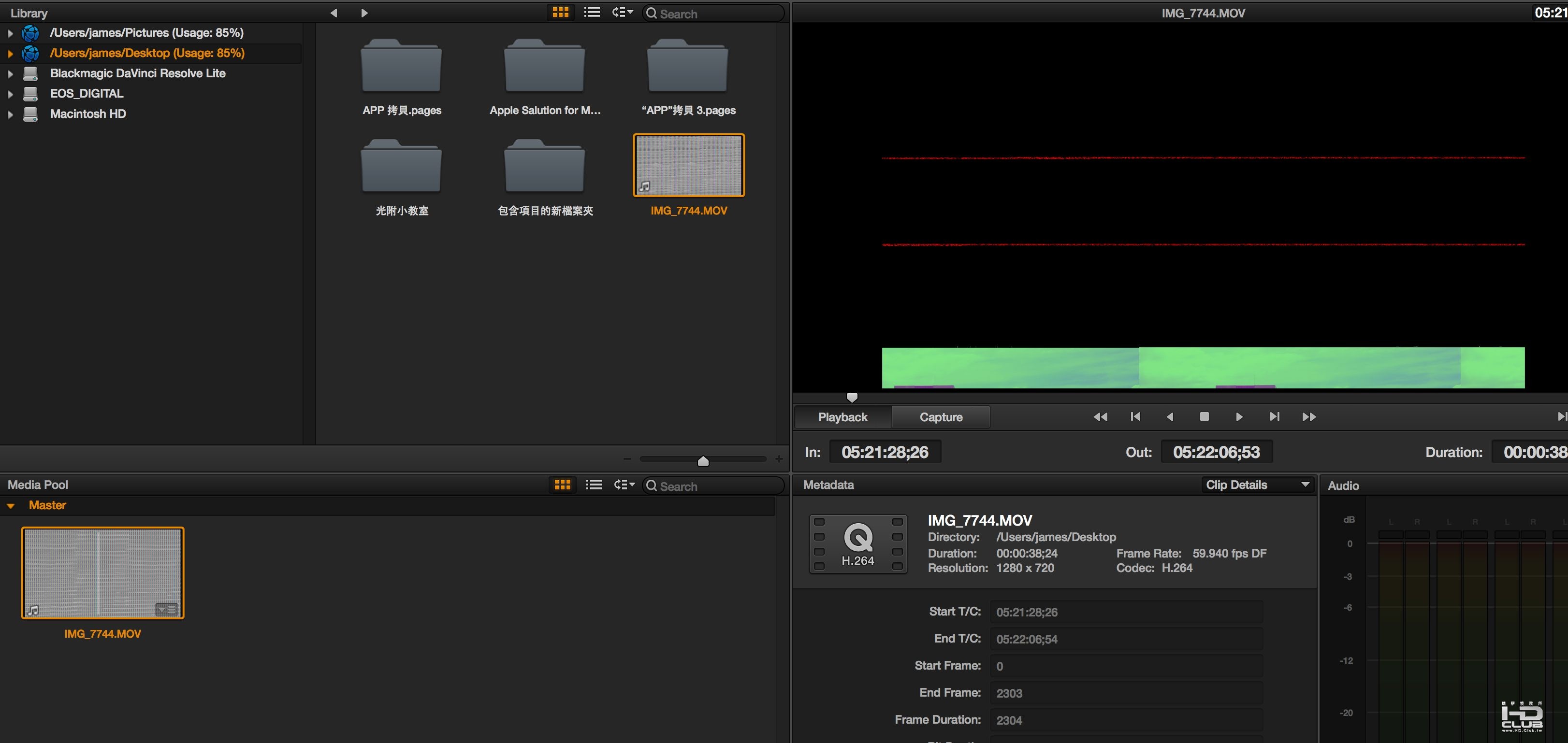Expand the Macintosh HD volume
Viewport: 1568px width, 743px height.
point(10,114)
